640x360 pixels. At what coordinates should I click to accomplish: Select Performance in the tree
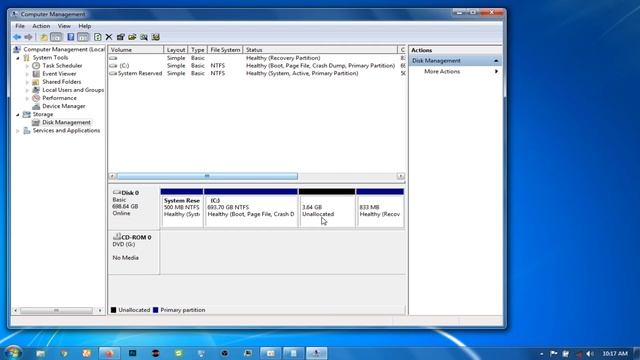pos(59,98)
